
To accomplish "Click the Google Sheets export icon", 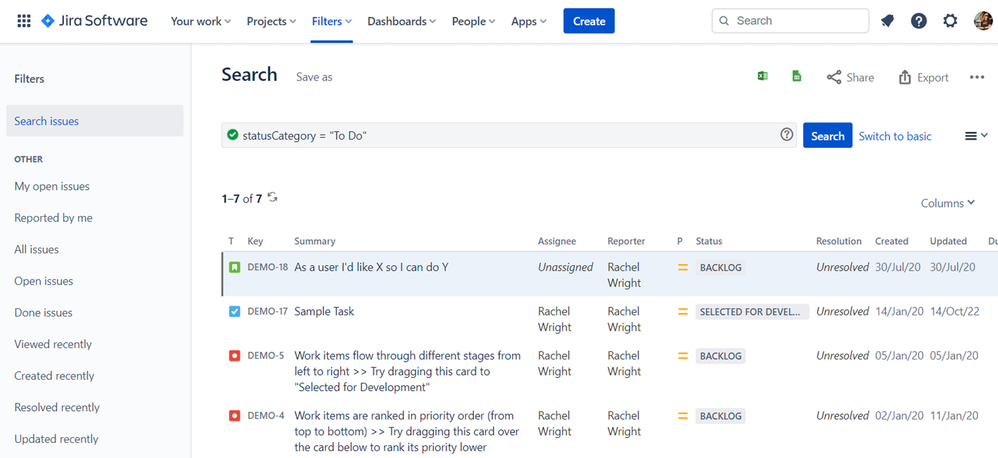I will click(x=796, y=76).
